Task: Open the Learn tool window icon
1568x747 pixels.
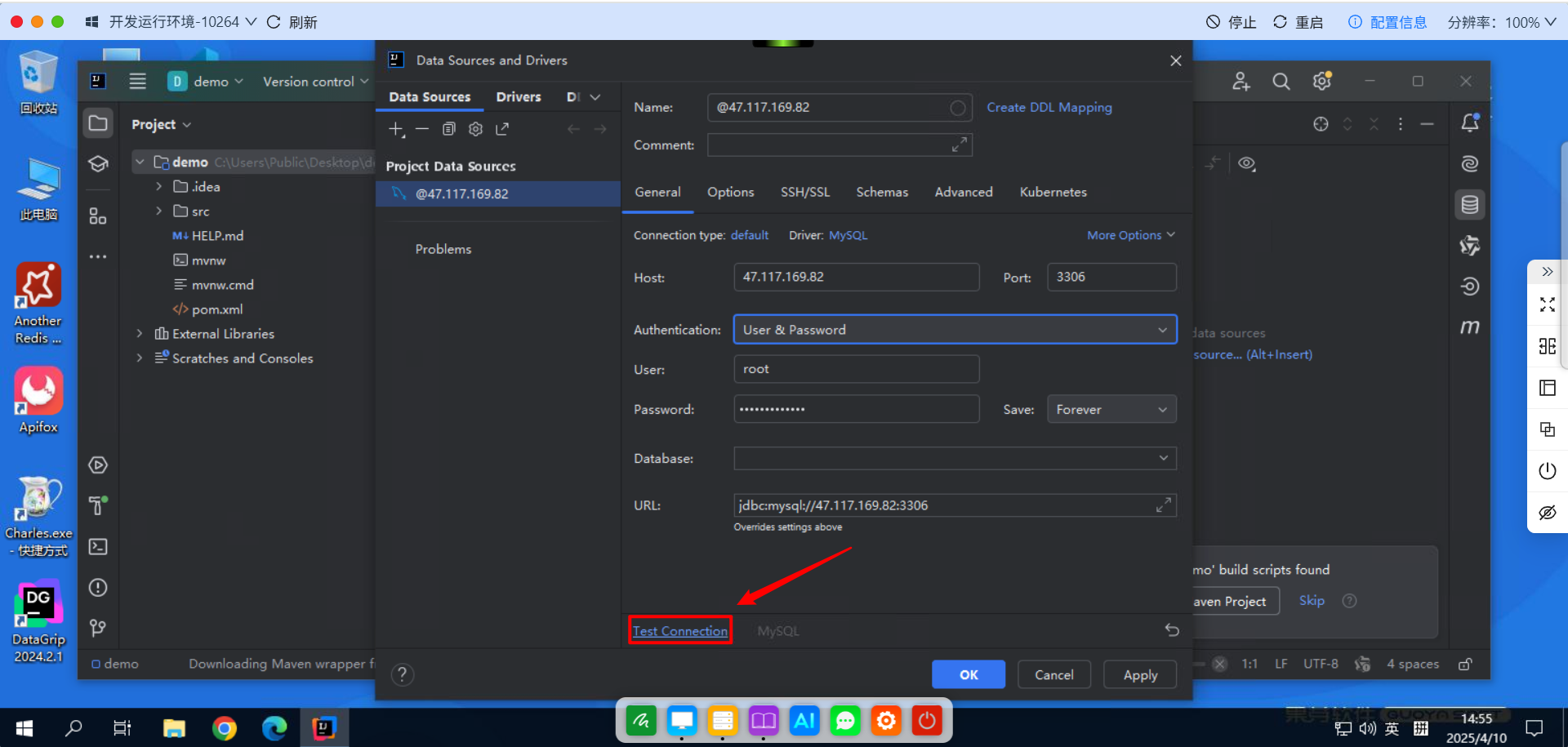Action: [98, 164]
